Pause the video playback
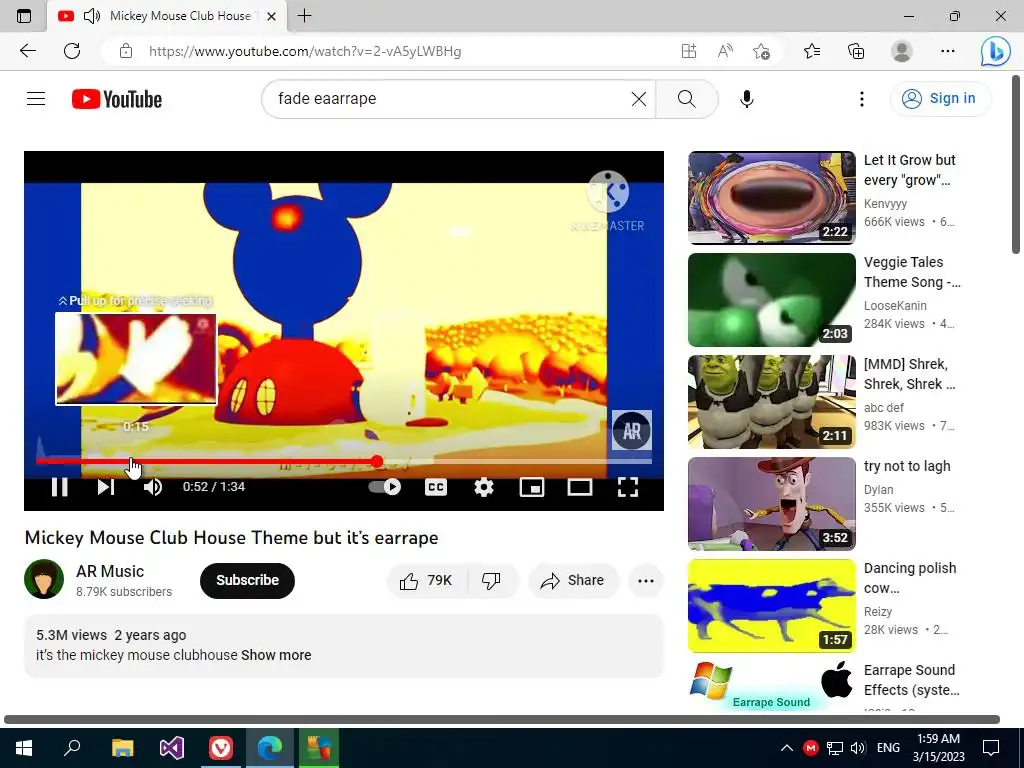 coord(59,487)
